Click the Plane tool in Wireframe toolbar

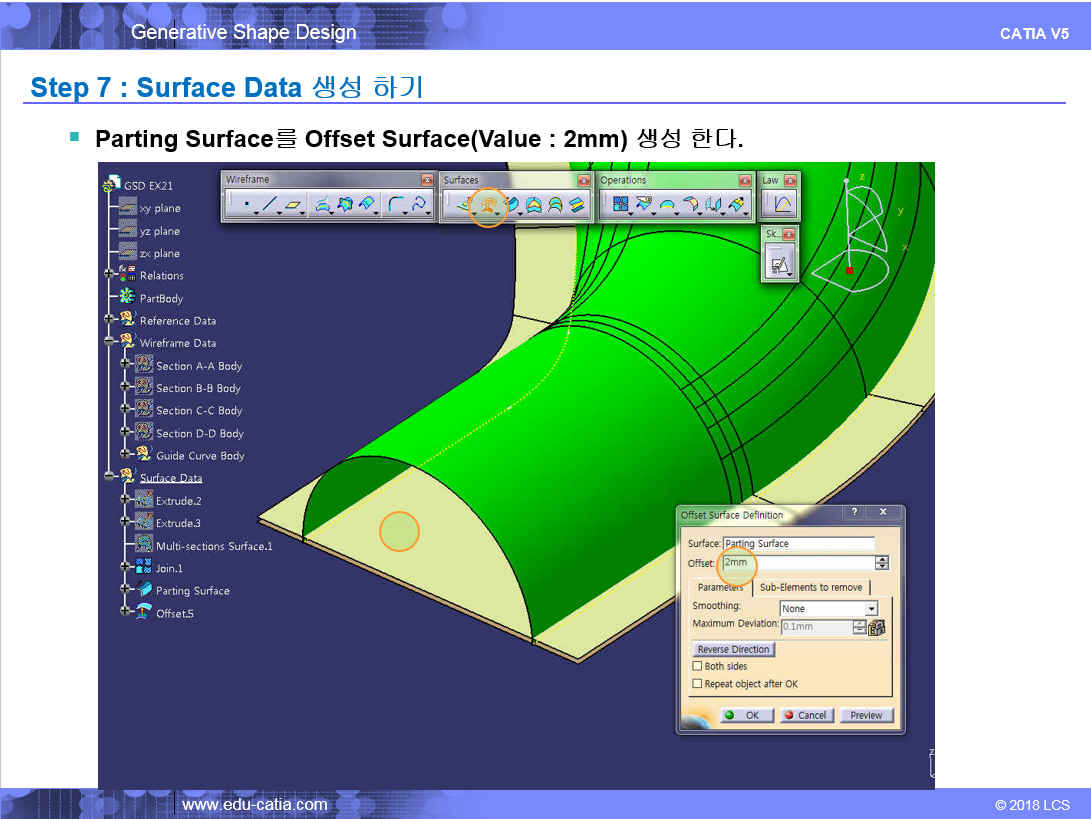pos(293,205)
